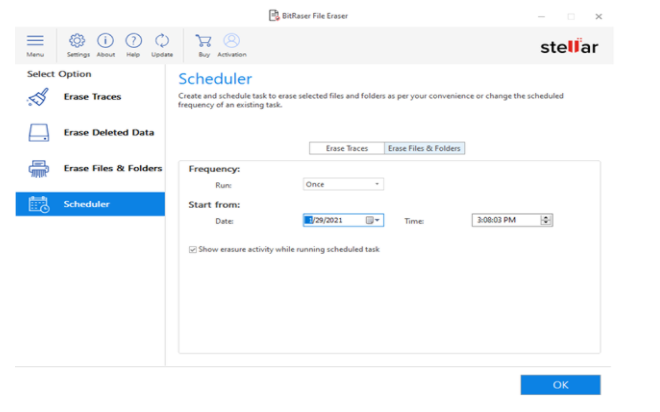
Task: Click the Frequency: label
Action: pyautogui.click(x=214, y=169)
